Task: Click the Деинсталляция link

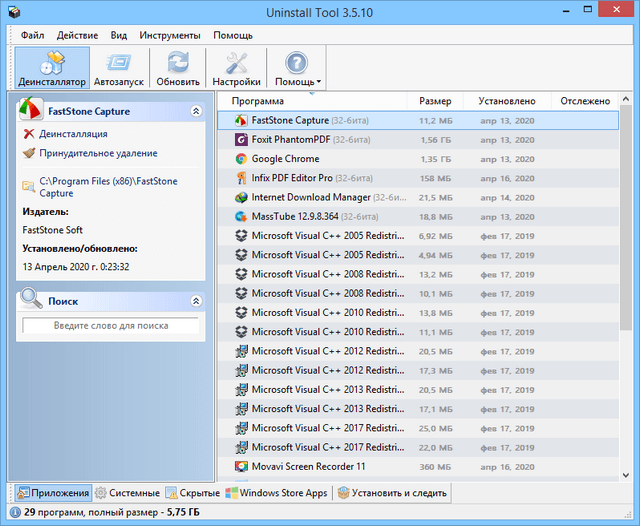Action: 73,134
